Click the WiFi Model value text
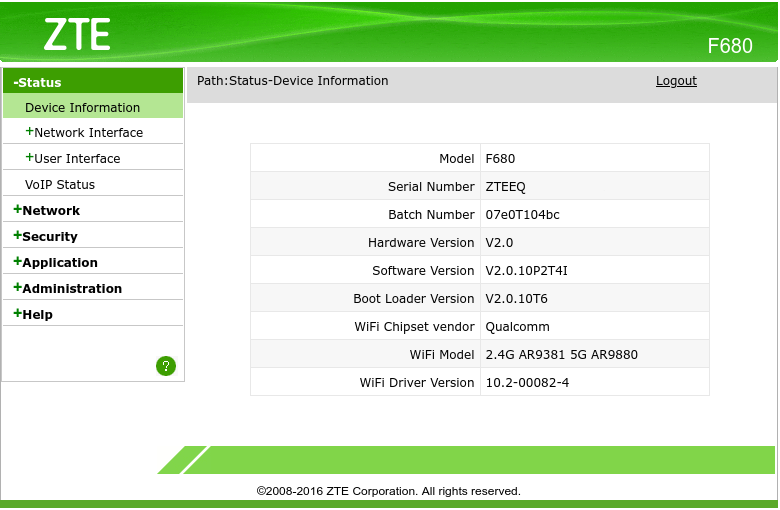This screenshot has height=510, width=780. pyautogui.click(x=562, y=355)
